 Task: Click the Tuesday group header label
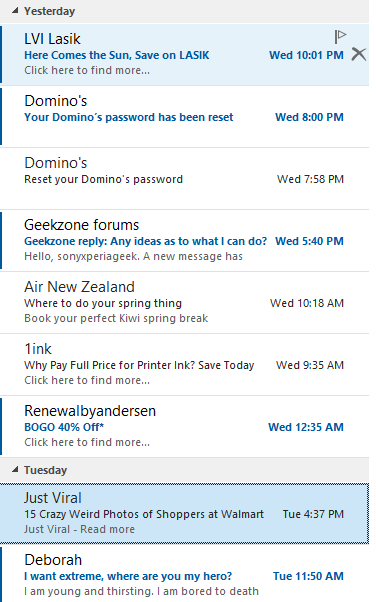[45, 470]
